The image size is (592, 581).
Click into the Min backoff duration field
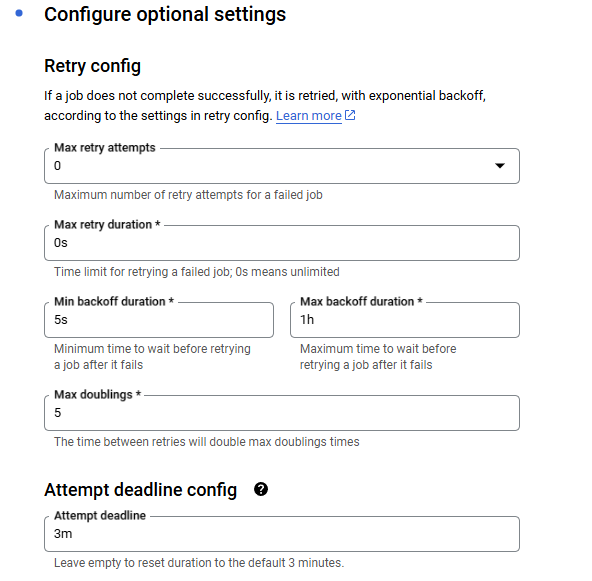[x=159, y=320]
